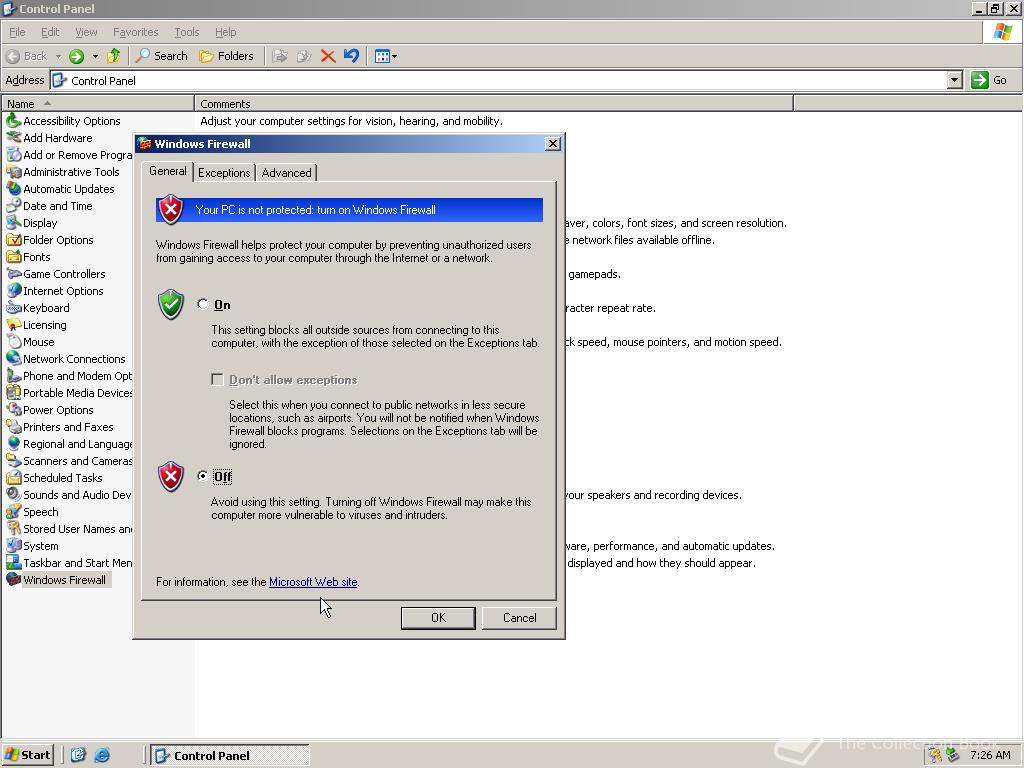This screenshot has width=1024, height=768.
Task: Open Date and Time icon
Action: tap(14, 206)
